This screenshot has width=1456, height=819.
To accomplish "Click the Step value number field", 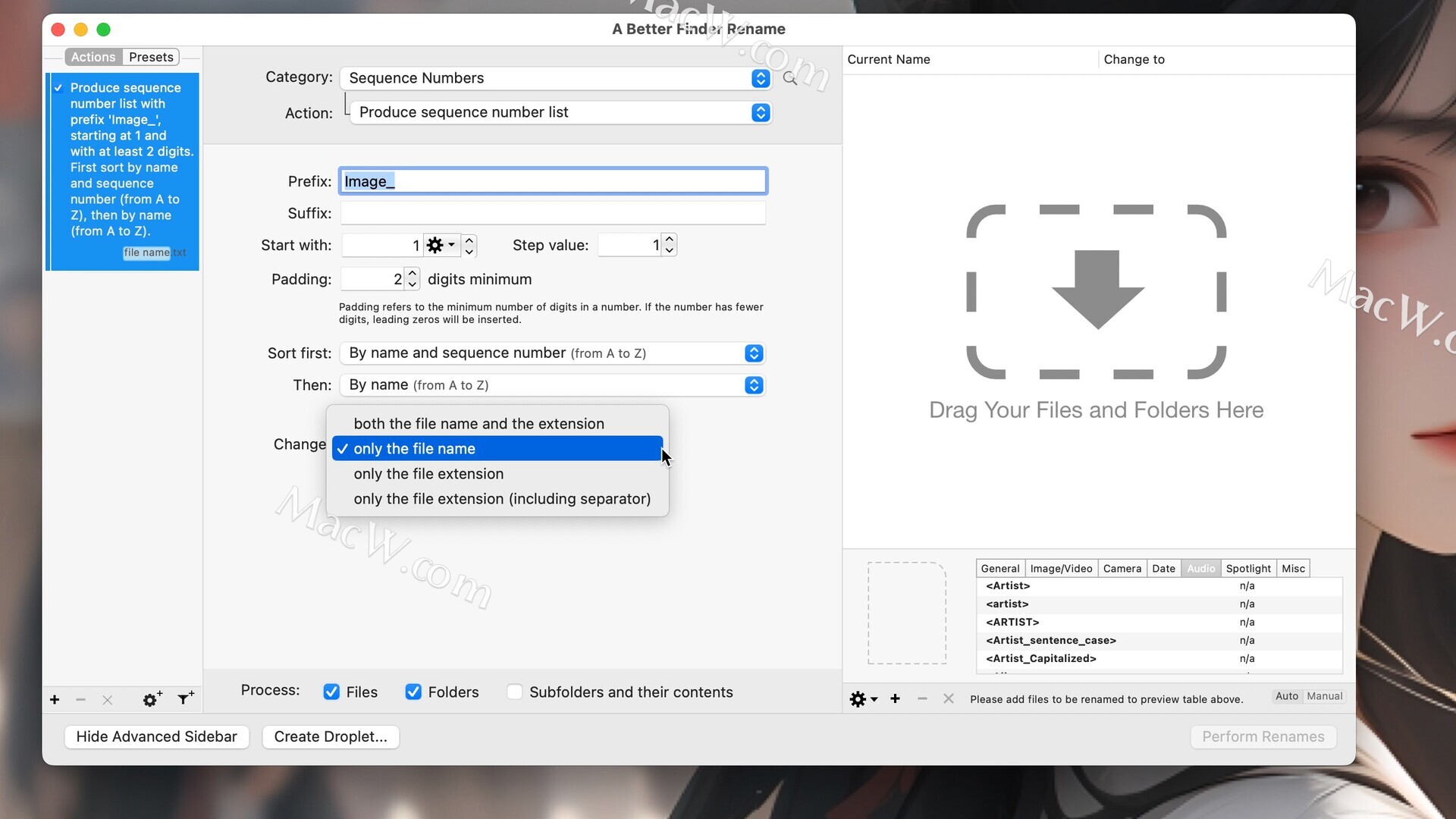I will pyautogui.click(x=629, y=245).
